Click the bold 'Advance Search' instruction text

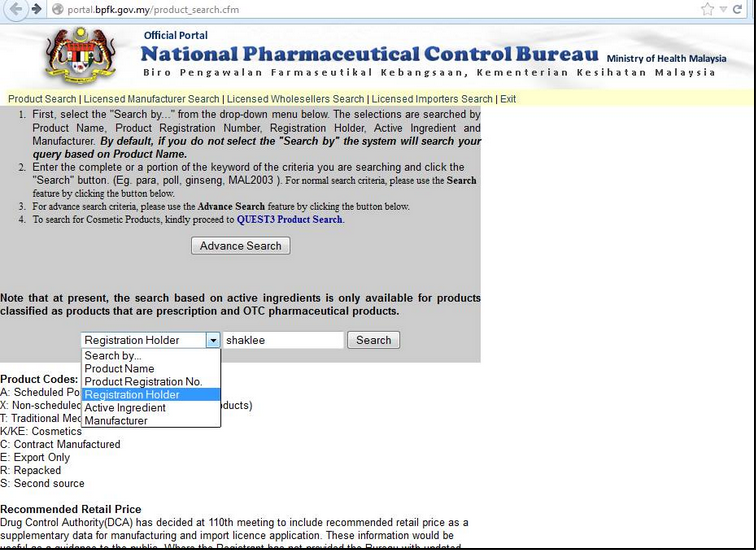pyautogui.click(x=231, y=206)
